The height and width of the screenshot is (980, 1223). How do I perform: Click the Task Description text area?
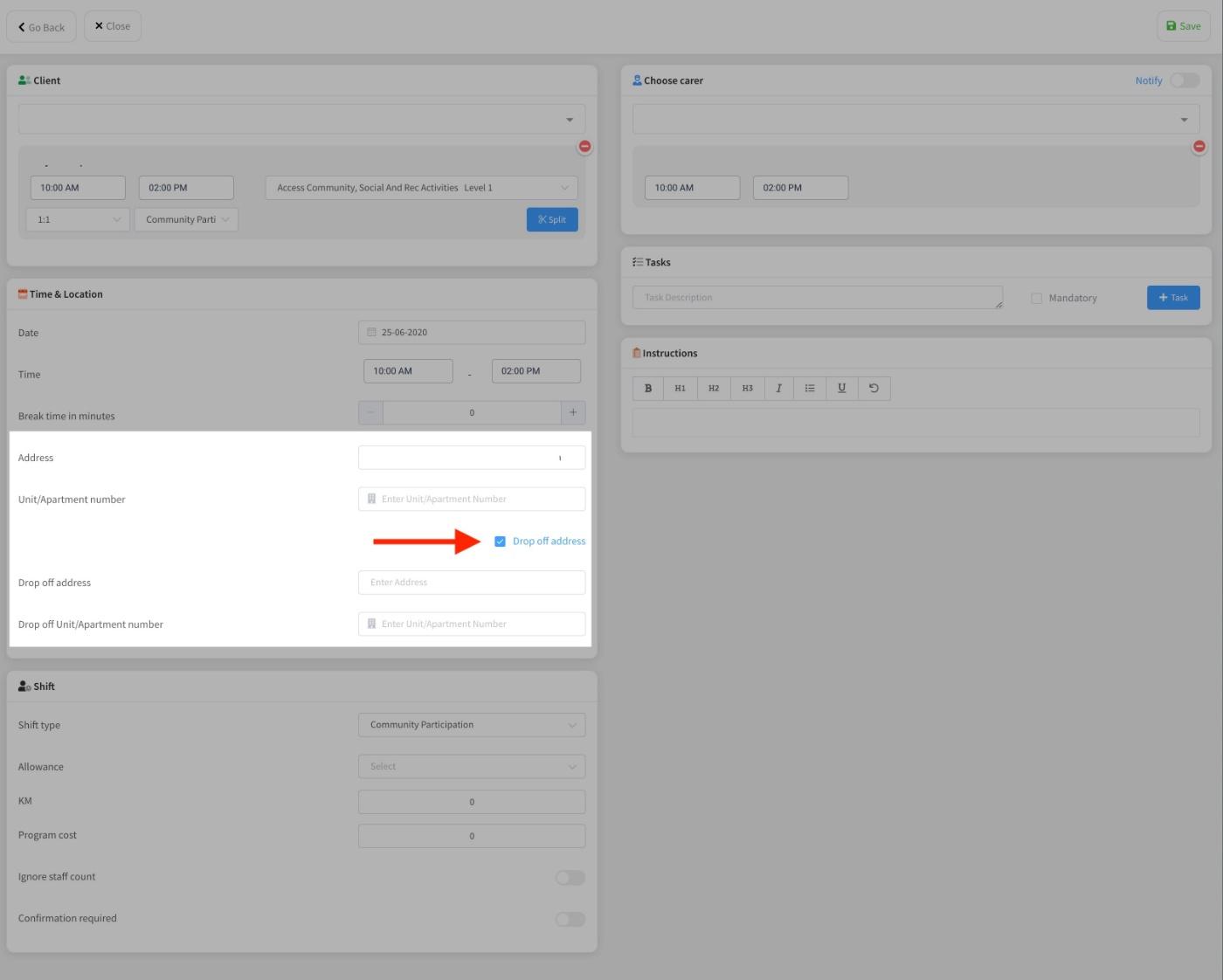point(818,298)
